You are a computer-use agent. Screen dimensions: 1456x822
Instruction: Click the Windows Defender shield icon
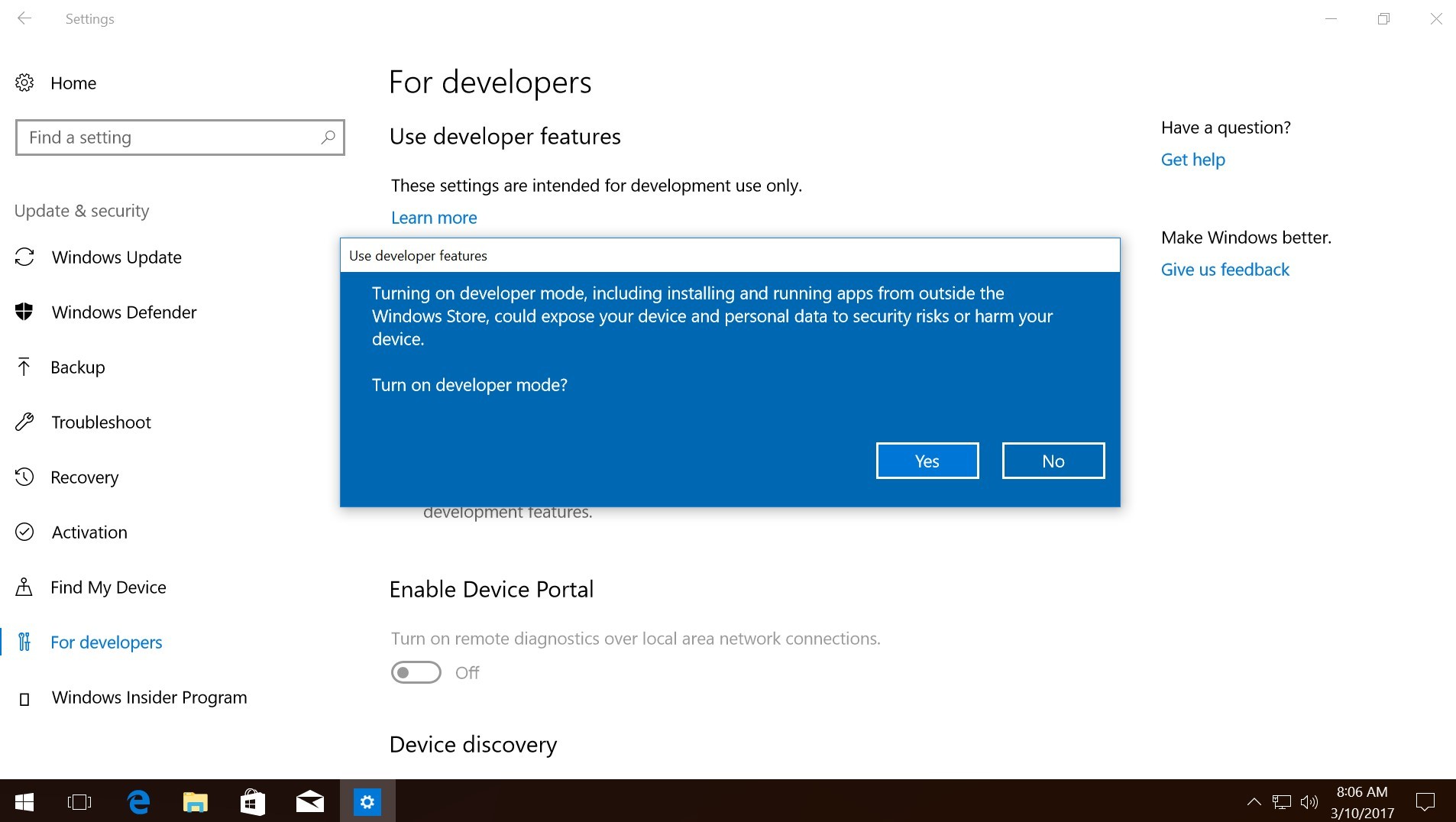click(24, 312)
